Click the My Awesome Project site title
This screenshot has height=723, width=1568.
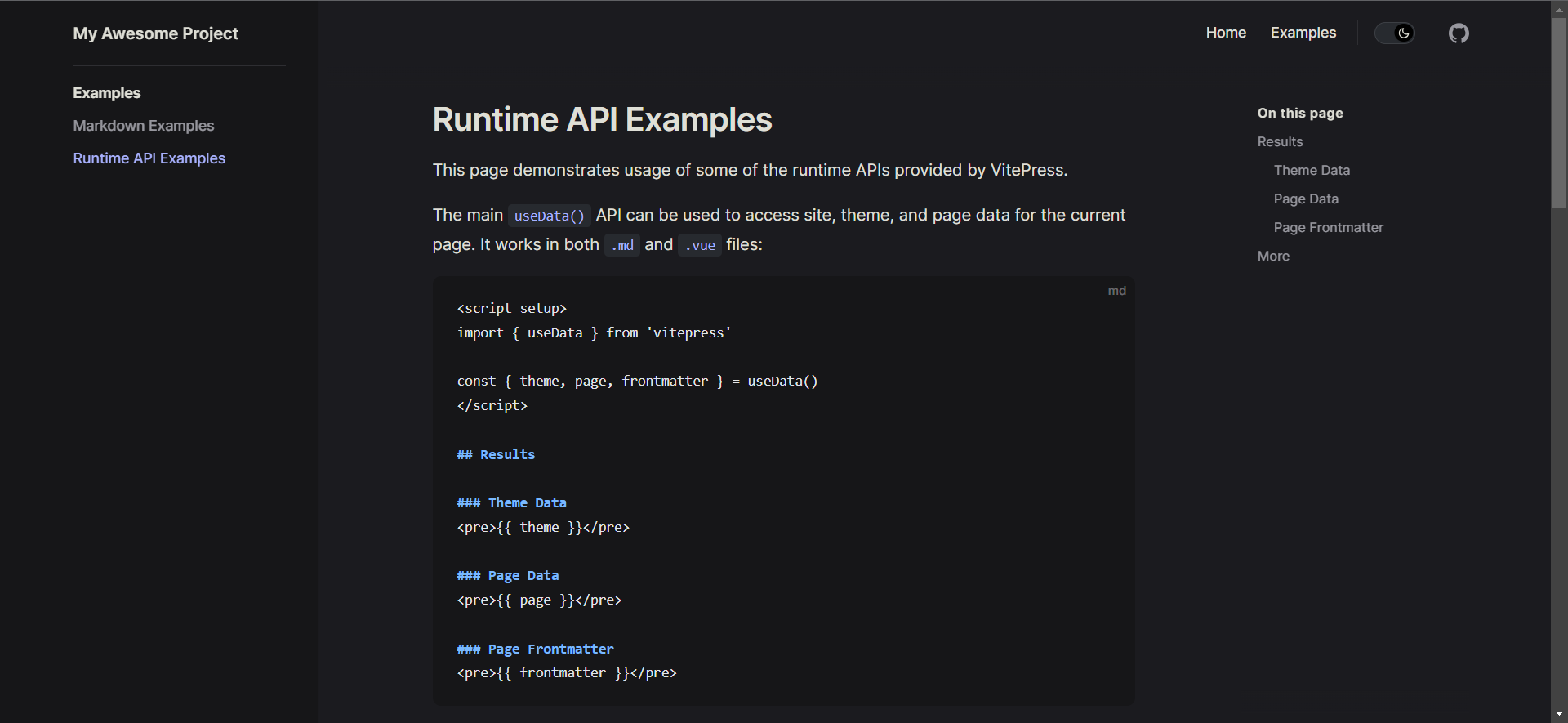(x=156, y=33)
